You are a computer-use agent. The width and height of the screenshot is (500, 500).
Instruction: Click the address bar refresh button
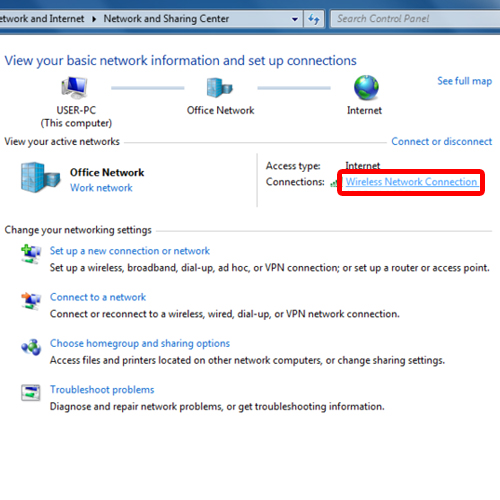click(x=314, y=19)
